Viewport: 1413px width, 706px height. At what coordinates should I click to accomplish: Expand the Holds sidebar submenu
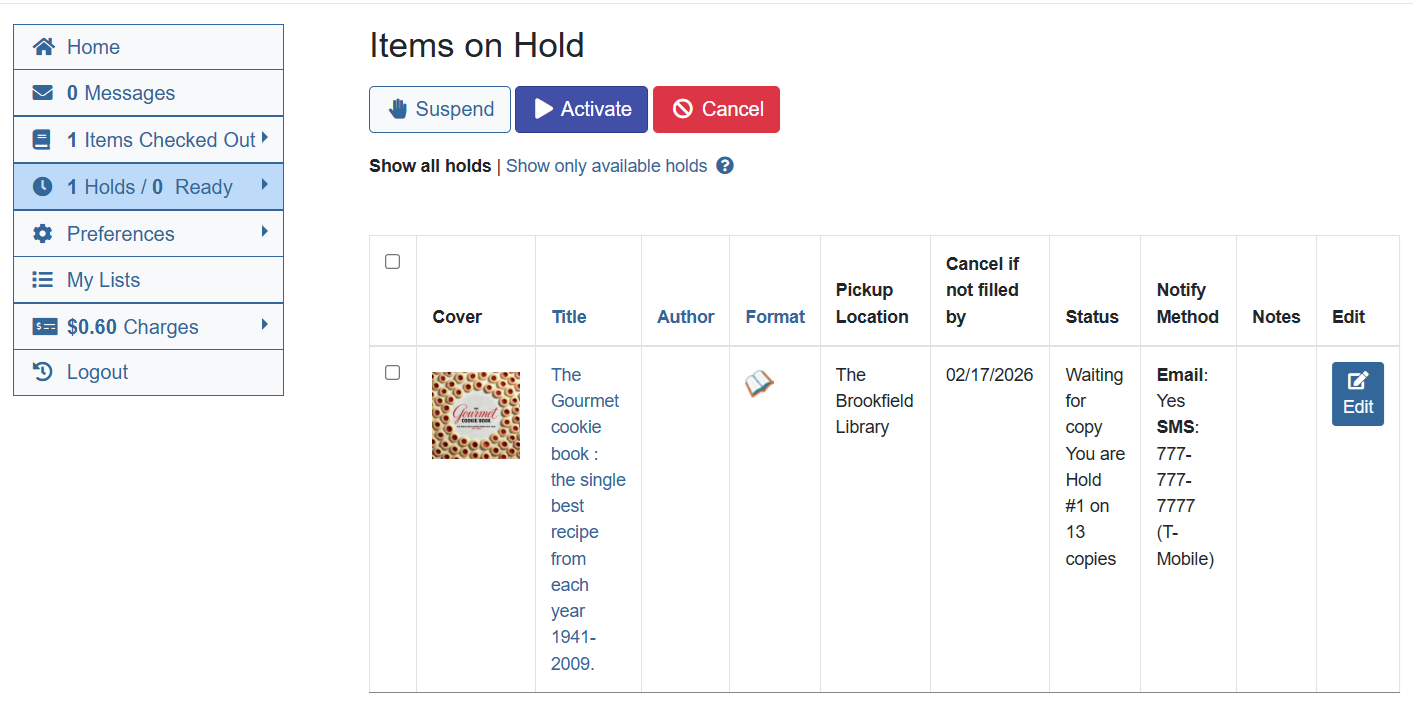[x=267, y=185]
